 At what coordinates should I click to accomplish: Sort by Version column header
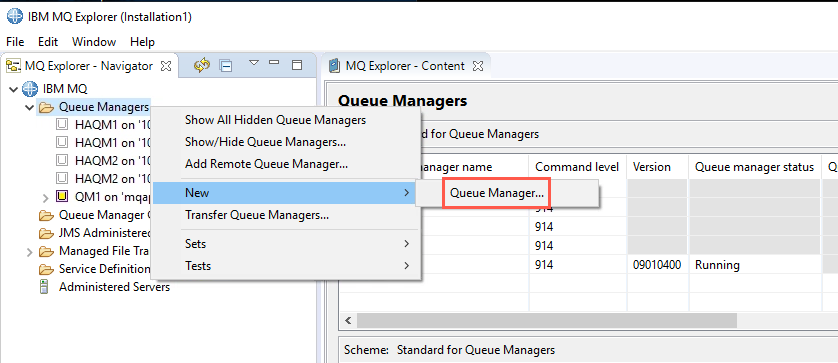658,167
